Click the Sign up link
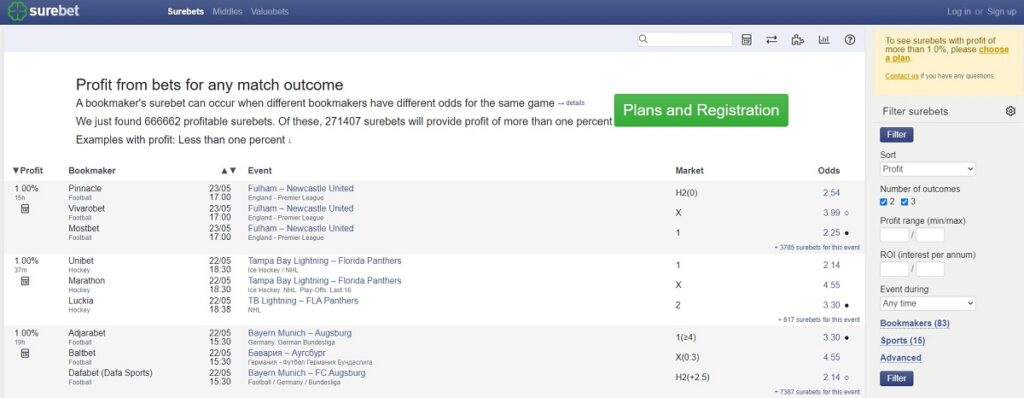This screenshot has width=1024, height=398. (x=1001, y=12)
